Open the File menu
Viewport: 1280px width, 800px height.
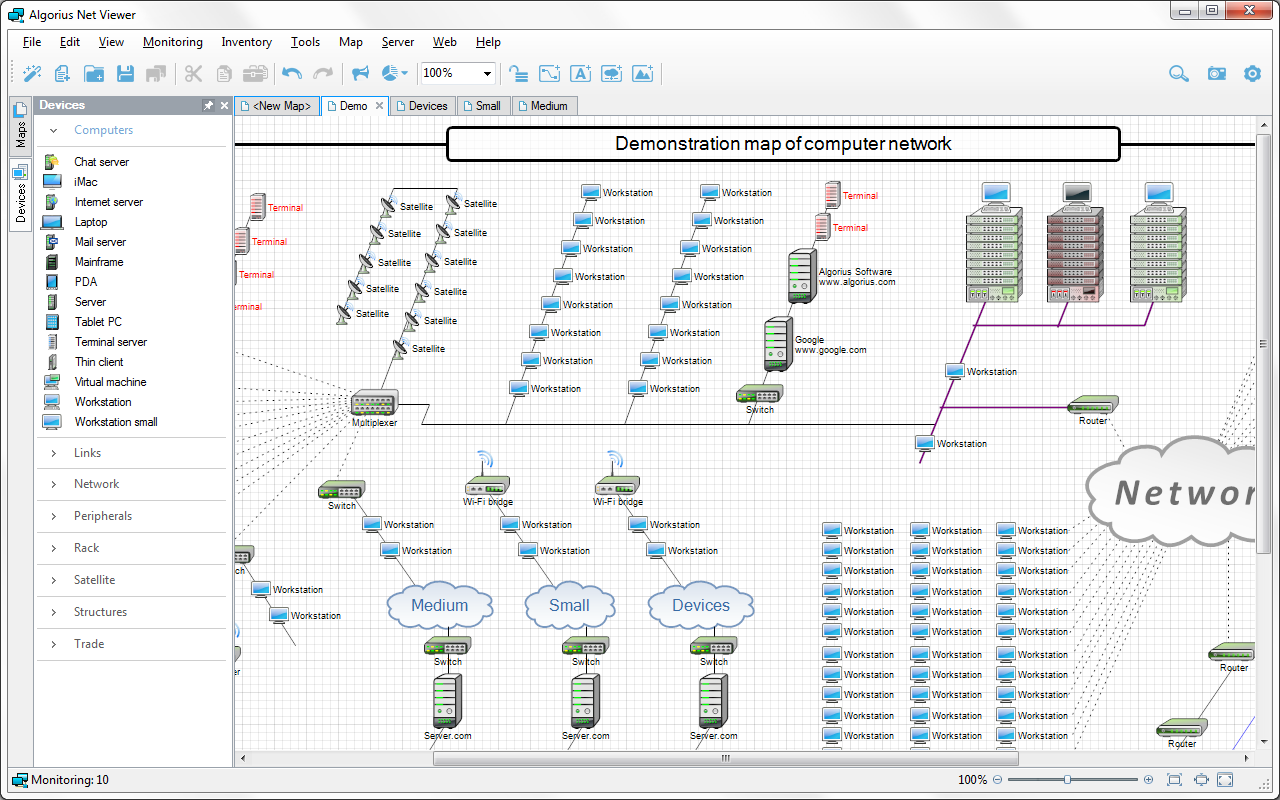[32, 42]
